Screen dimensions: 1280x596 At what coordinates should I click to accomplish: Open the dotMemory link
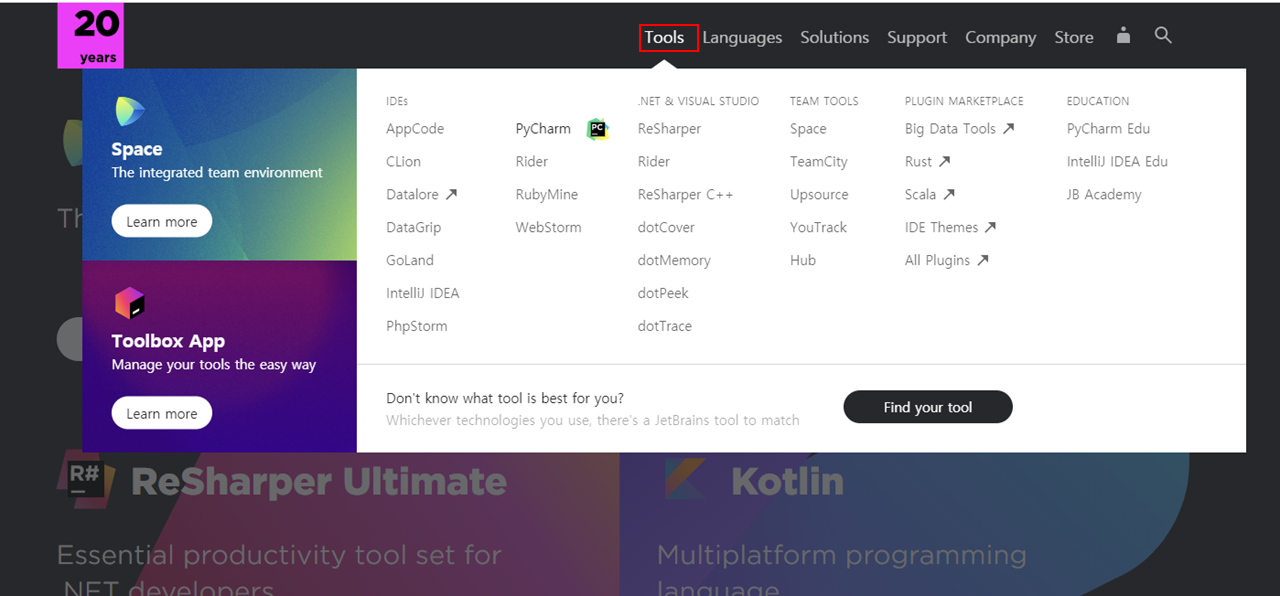[674, 260]
